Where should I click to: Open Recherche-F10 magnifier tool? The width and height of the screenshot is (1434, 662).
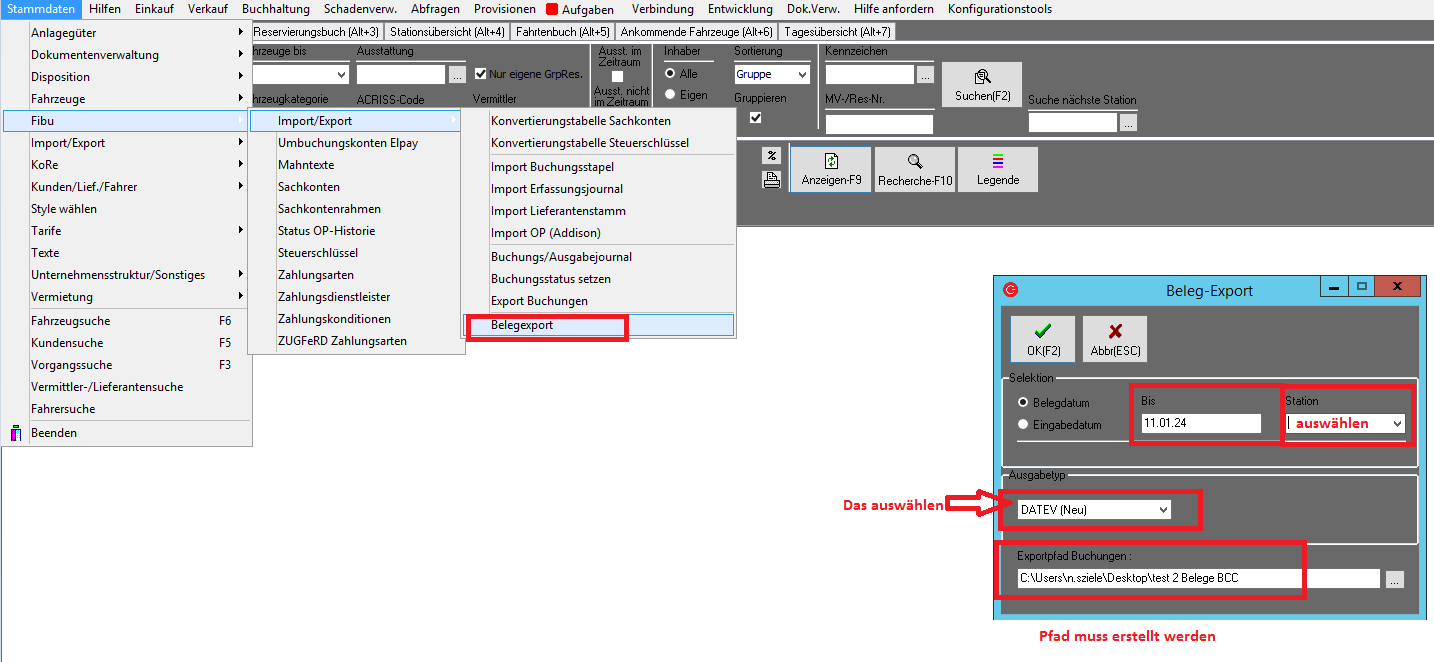915,169
